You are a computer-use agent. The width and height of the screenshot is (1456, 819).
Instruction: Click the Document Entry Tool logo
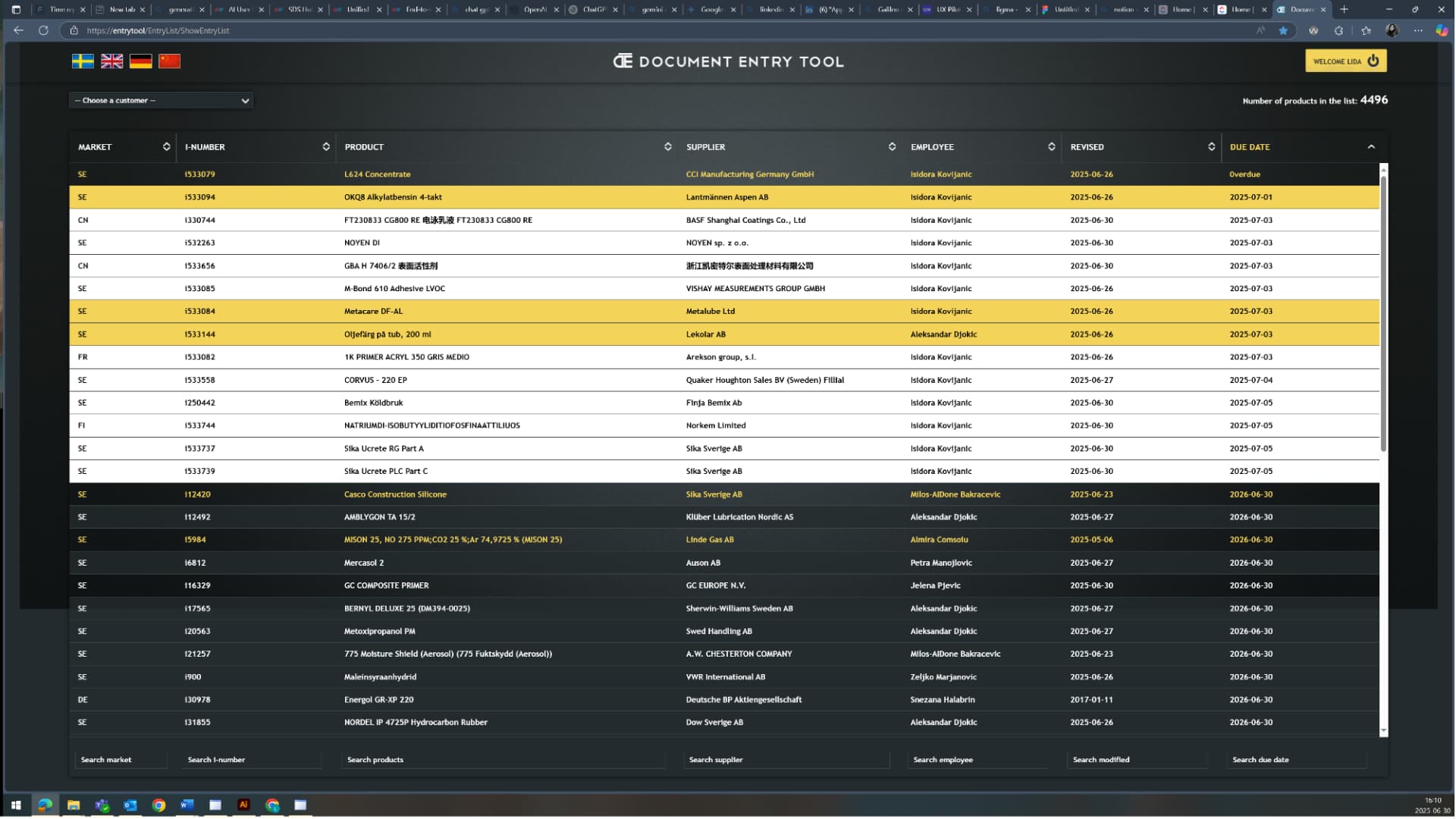tap(728, 61)
